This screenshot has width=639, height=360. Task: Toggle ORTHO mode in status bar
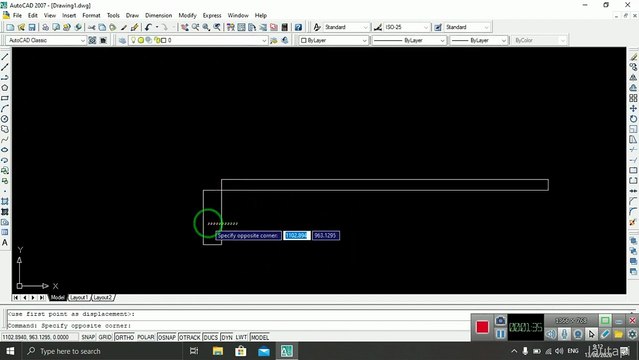[x=124, y=337]
